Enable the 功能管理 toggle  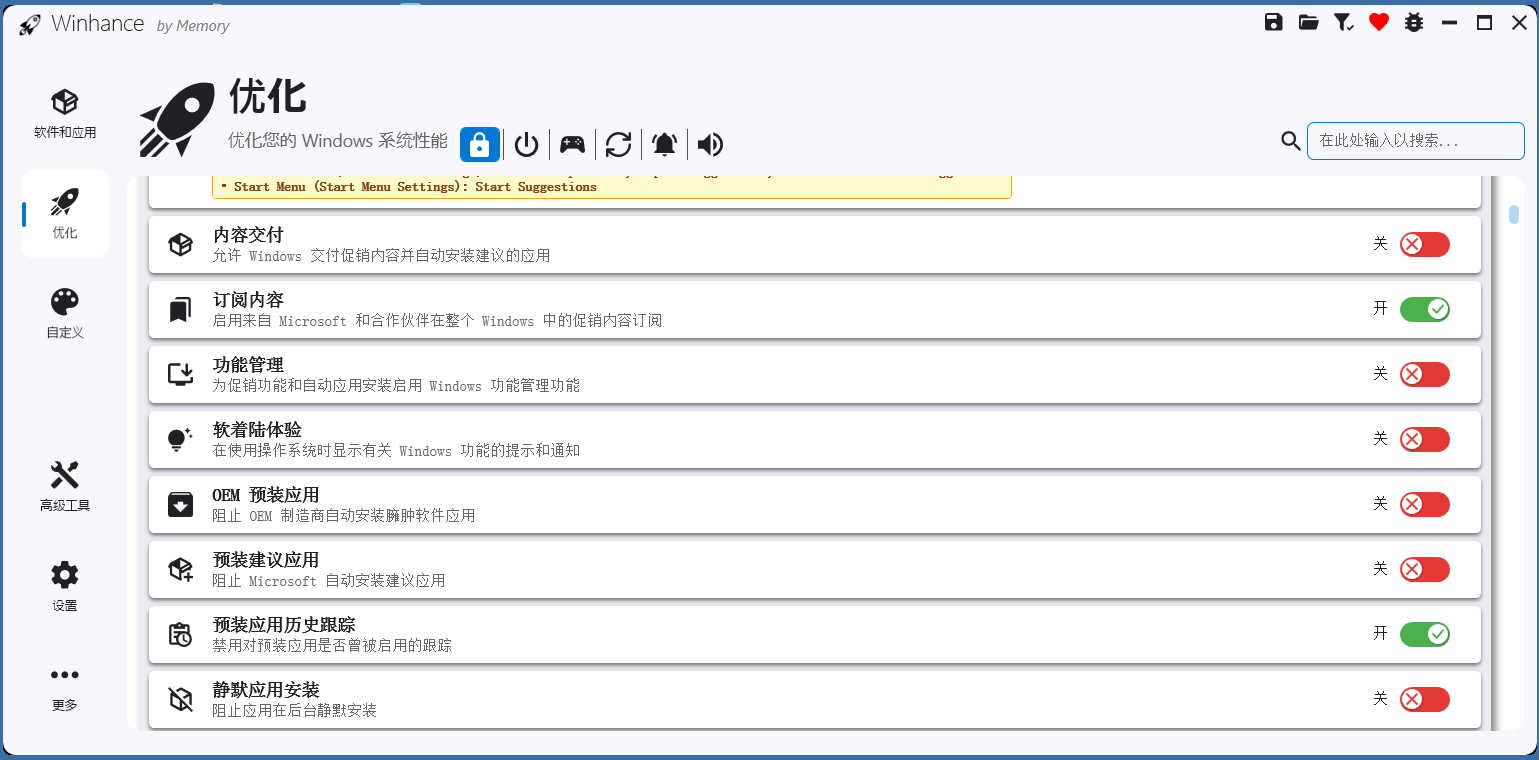[1424, 374]
